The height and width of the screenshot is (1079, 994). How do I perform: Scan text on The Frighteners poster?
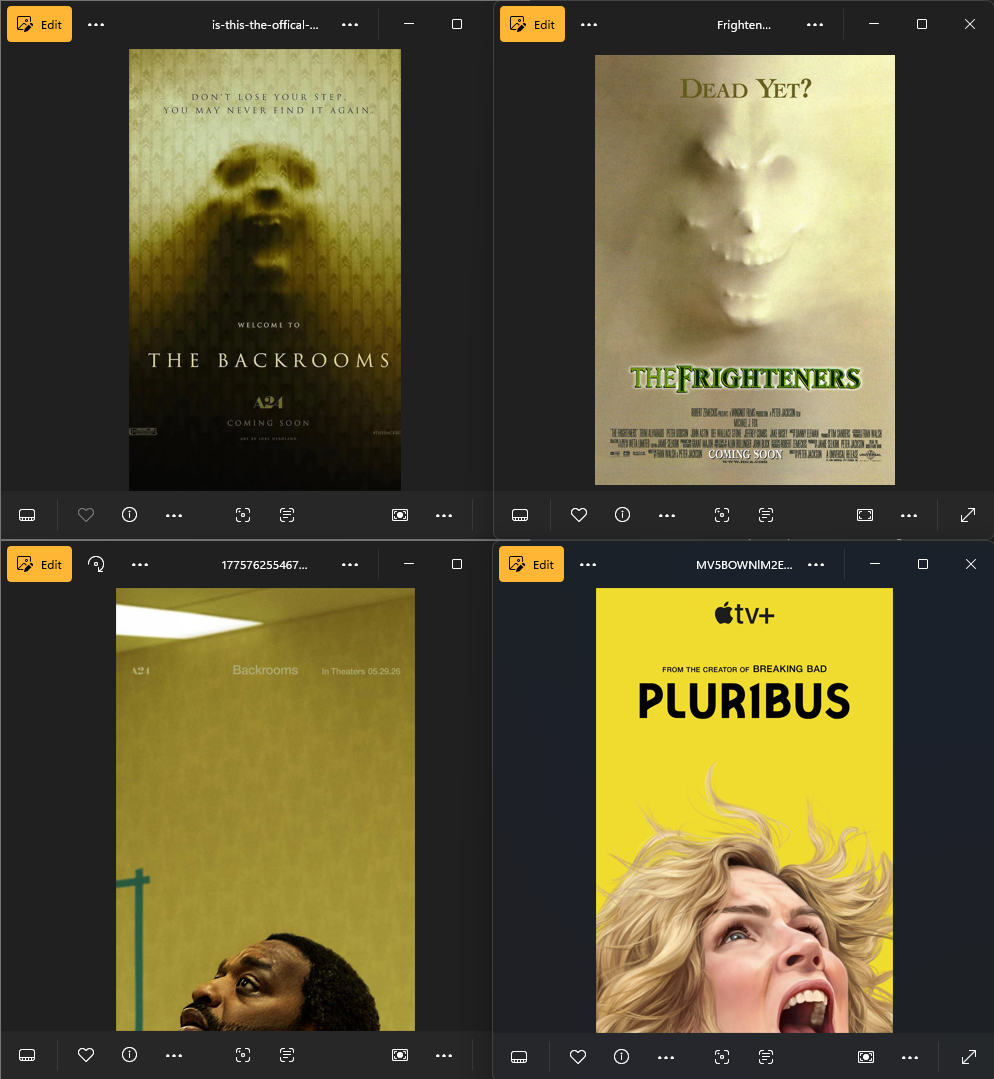[766, 515]
